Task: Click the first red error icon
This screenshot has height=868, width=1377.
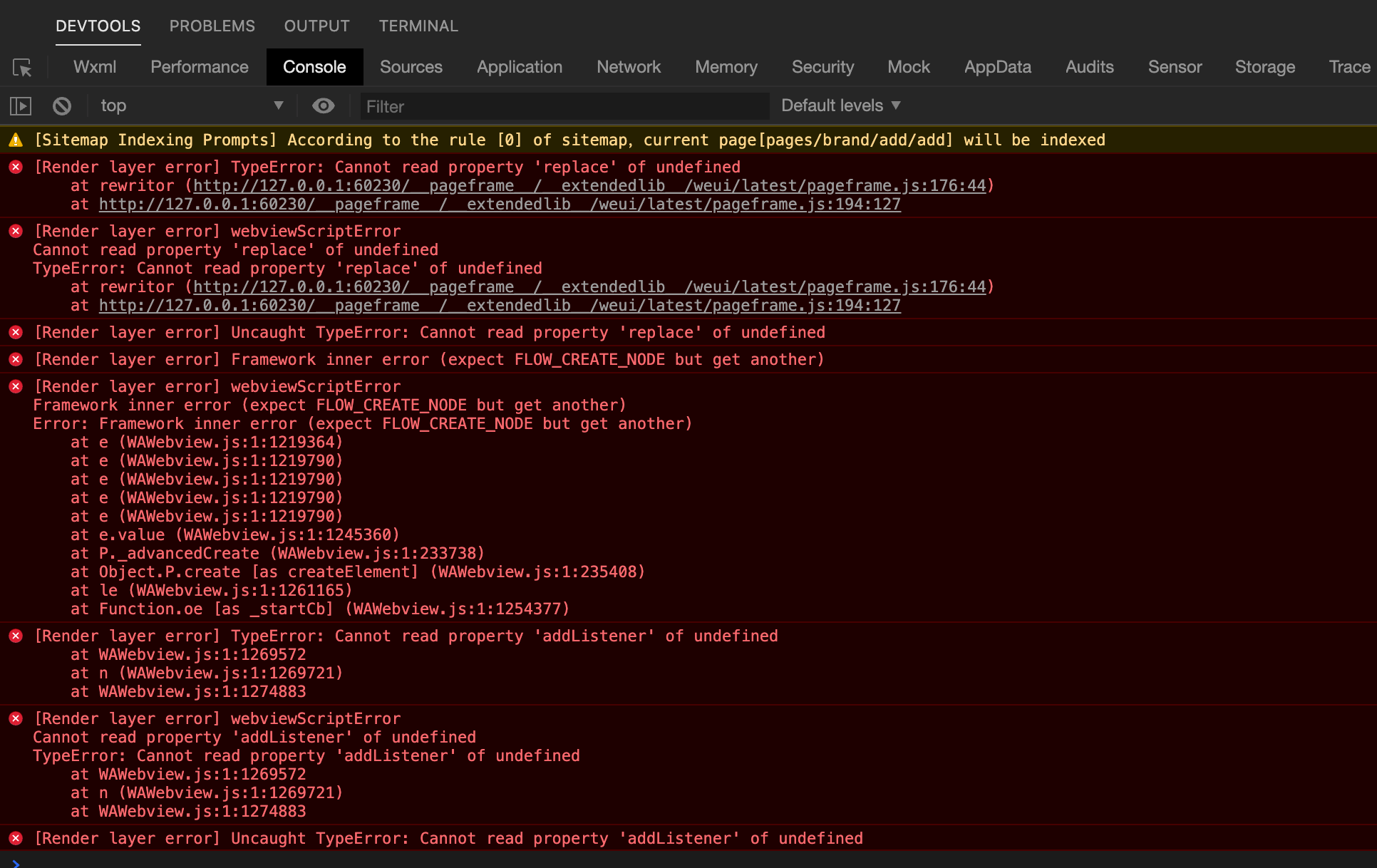Action: pyautogui.click(x=16, y=167)
